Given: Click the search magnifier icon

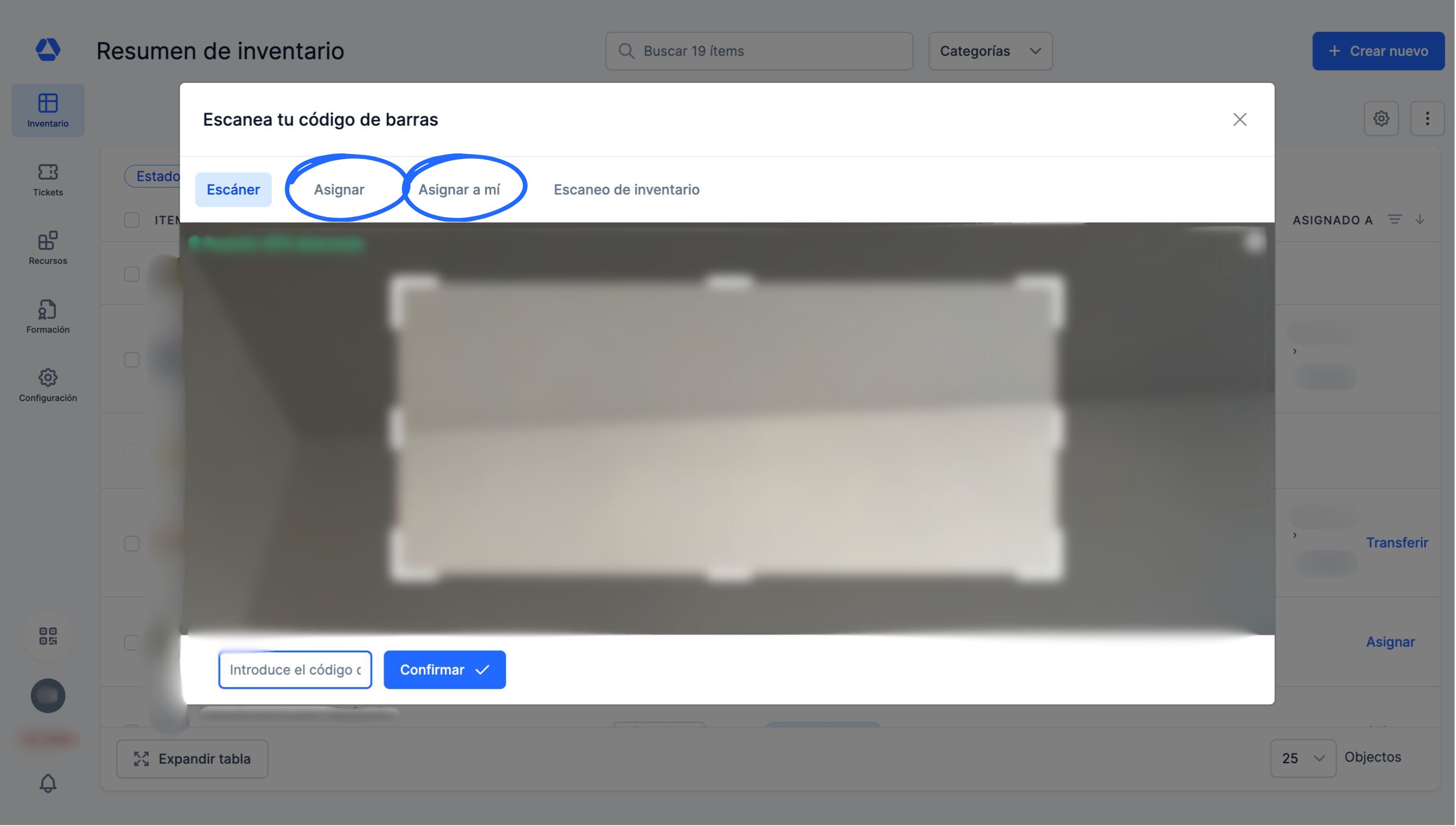Looking at the screenshot, I should click(626, 51).
